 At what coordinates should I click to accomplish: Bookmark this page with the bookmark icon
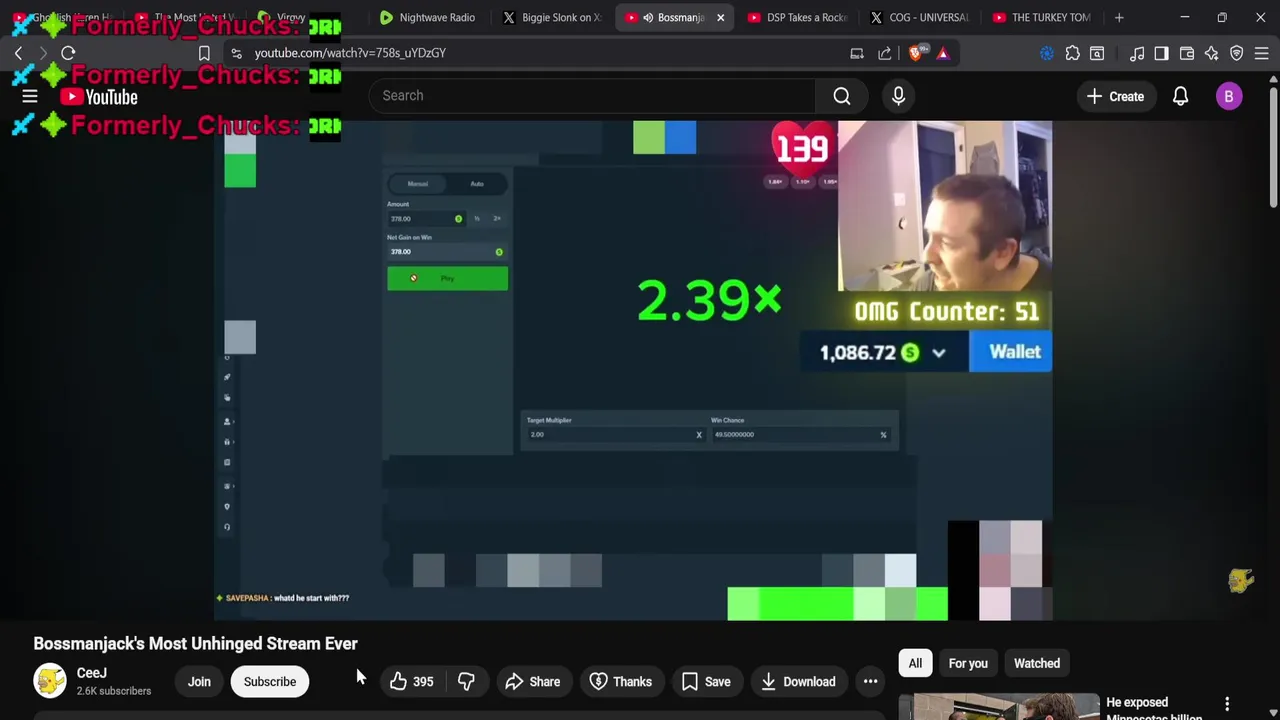click(204, 53)
